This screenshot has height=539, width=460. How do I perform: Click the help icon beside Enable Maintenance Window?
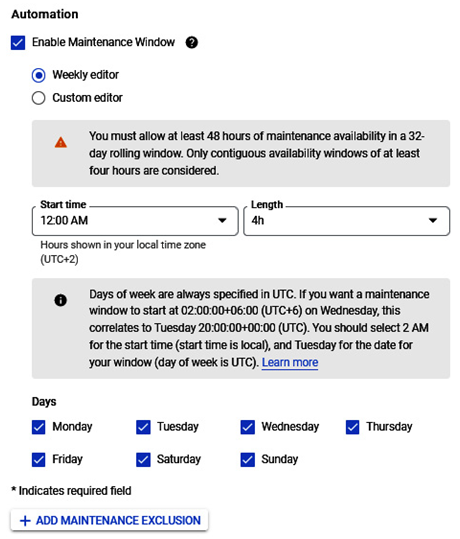[191, 43]
